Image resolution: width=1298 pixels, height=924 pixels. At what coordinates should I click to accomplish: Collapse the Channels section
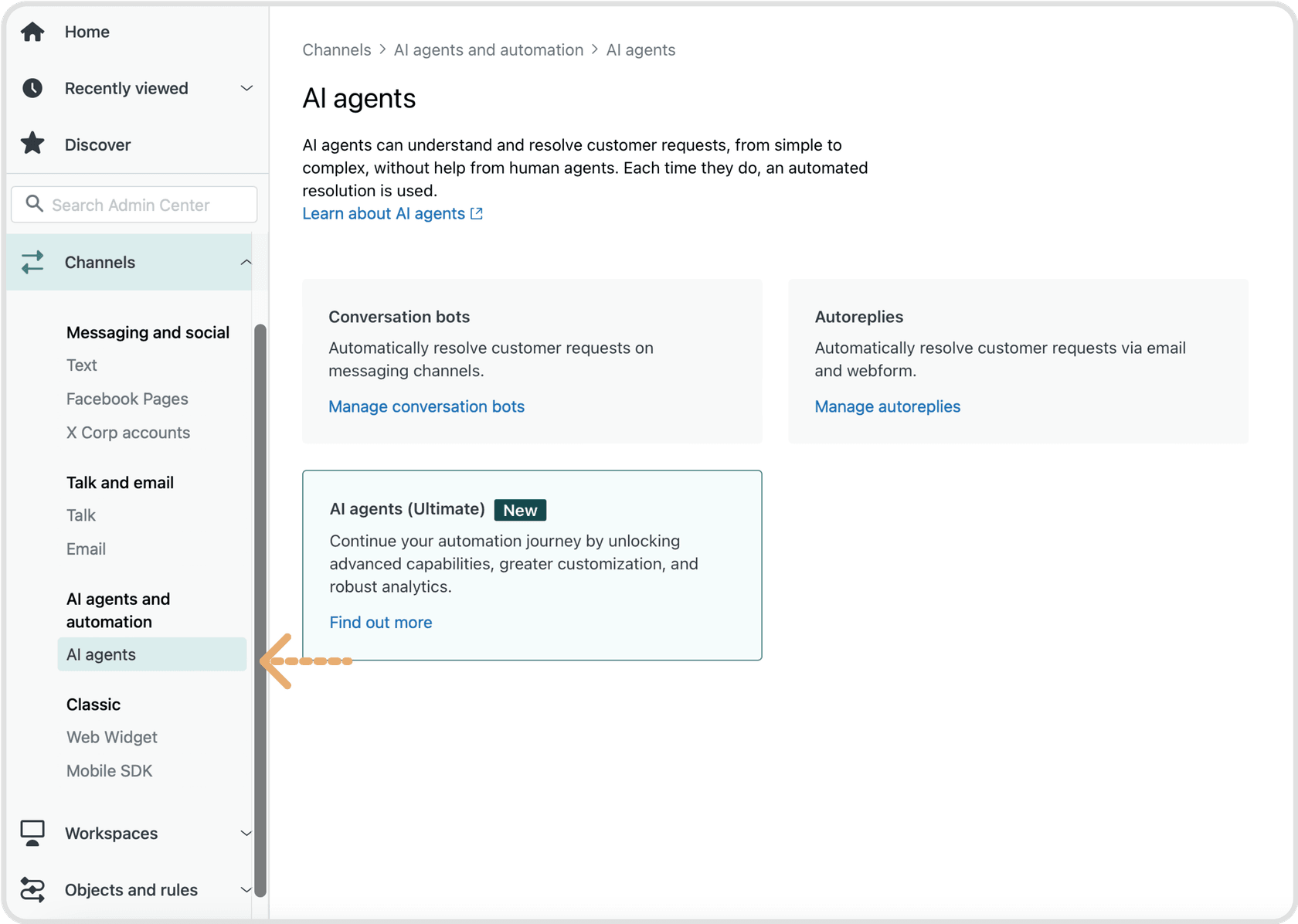click(246, 262)
